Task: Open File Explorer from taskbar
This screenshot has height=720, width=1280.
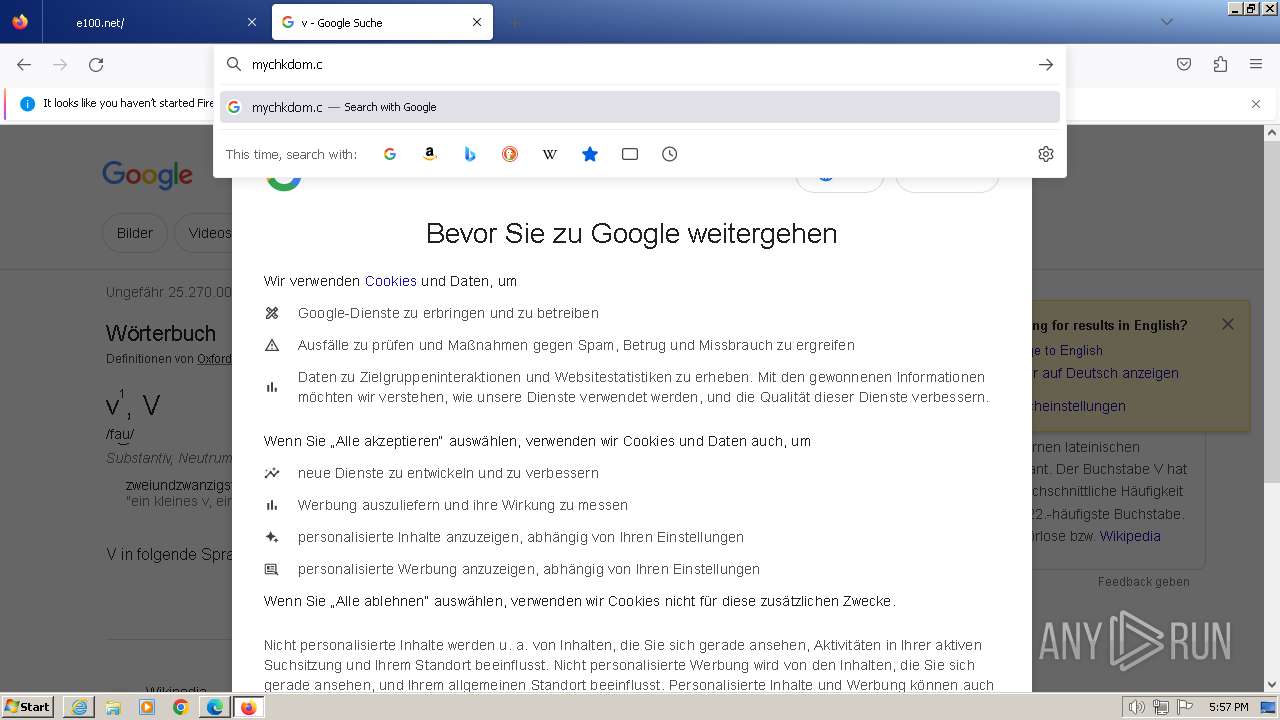Action: pos(113,707)
